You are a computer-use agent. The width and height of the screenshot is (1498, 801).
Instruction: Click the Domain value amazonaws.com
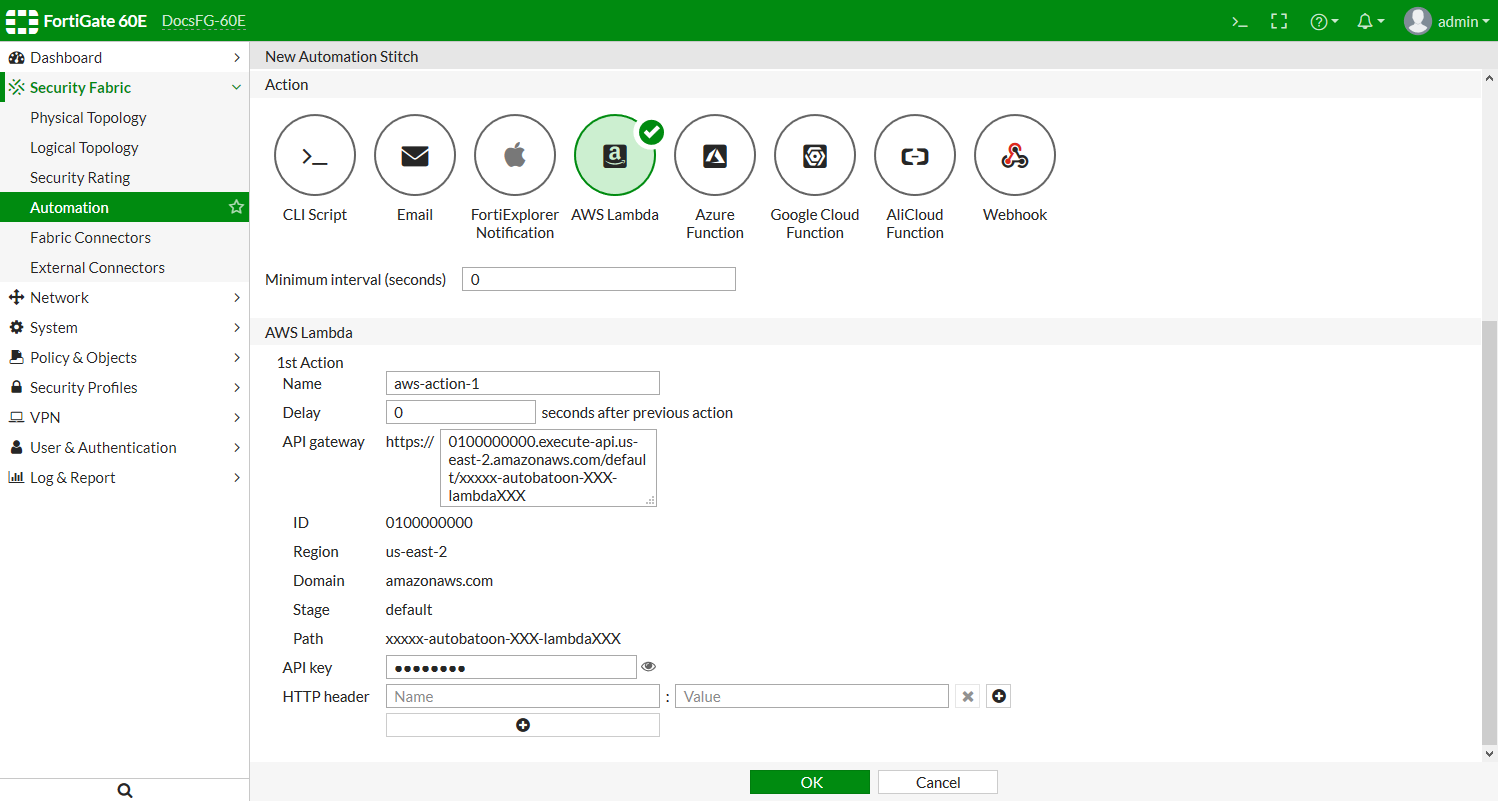point(439,581)
